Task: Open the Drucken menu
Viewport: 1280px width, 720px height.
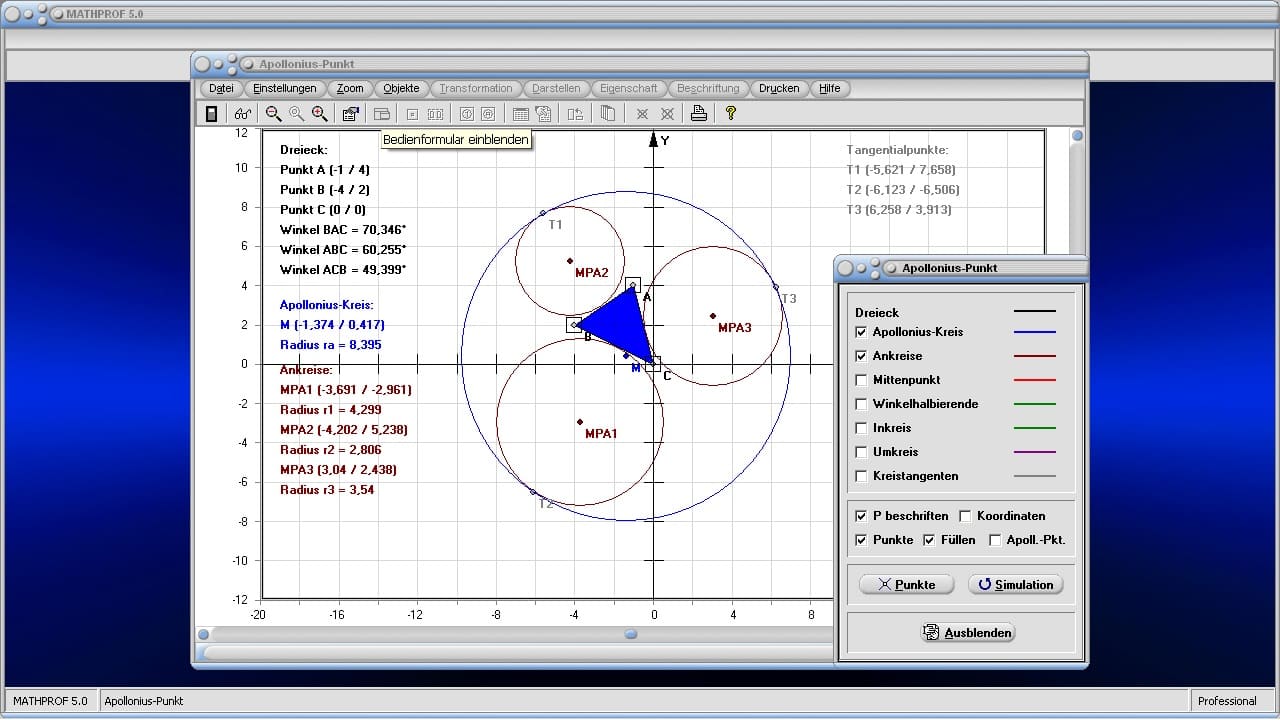Action: coord(779,88)
